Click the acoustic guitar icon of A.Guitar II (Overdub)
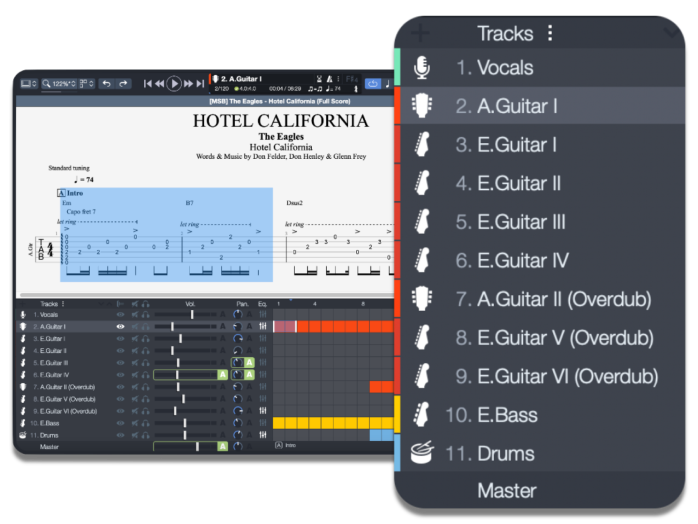 pyautogui.click(x=423, y=299)
